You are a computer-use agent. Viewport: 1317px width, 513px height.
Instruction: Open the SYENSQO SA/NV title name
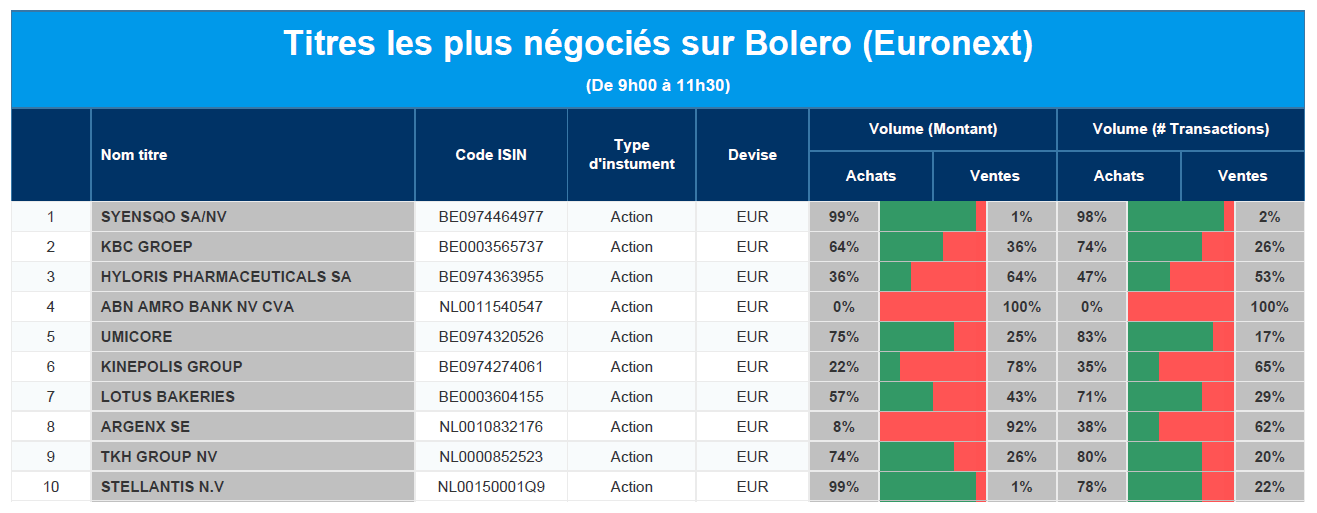pos(157,217)
